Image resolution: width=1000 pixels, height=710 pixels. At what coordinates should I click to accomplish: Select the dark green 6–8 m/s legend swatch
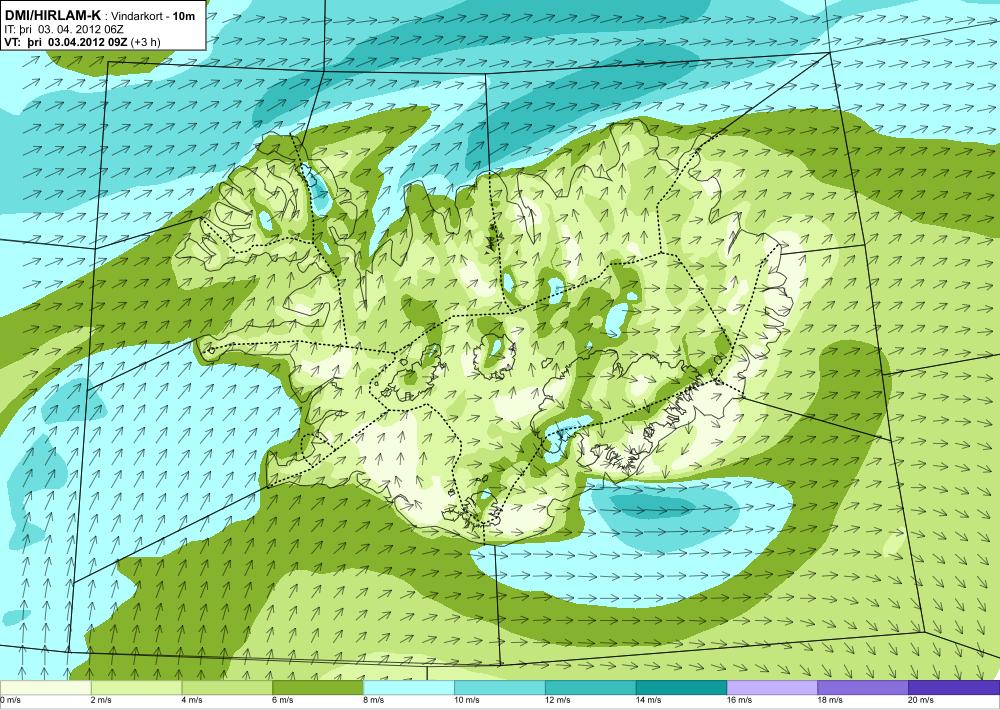[x=318, y=688]
